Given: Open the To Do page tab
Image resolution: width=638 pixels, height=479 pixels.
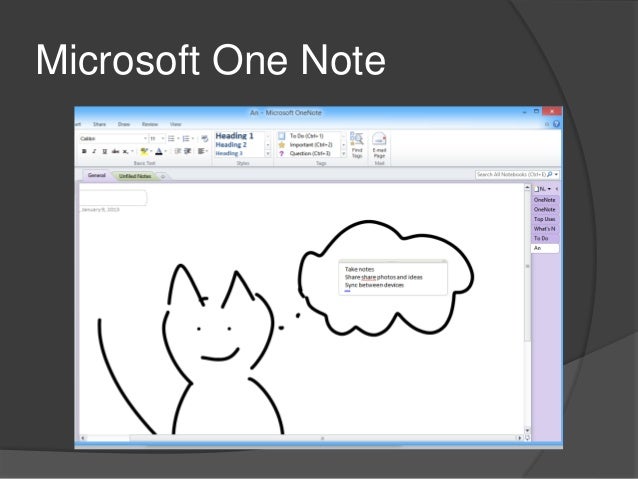Looking at the screenshot, I should tap(545, 238).
